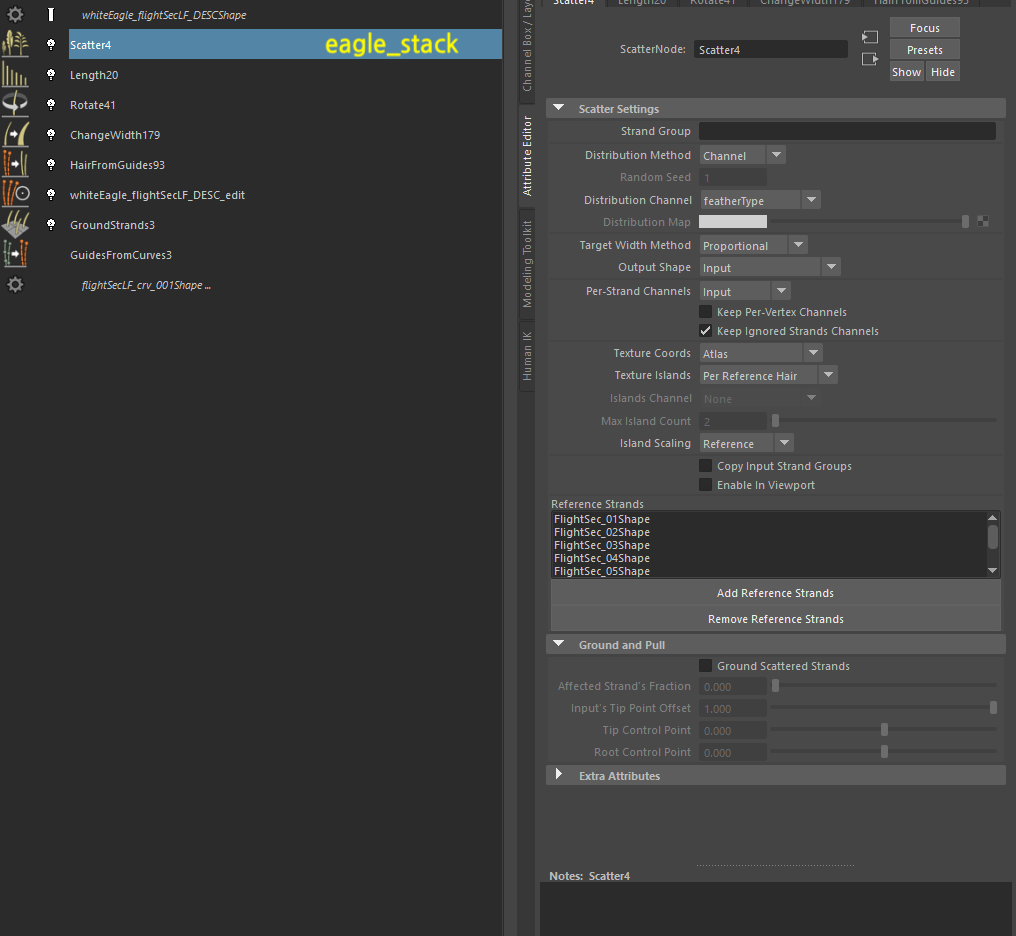1016x936 pixels.
Task: Click the Show button
Action: tap(906, 72)
